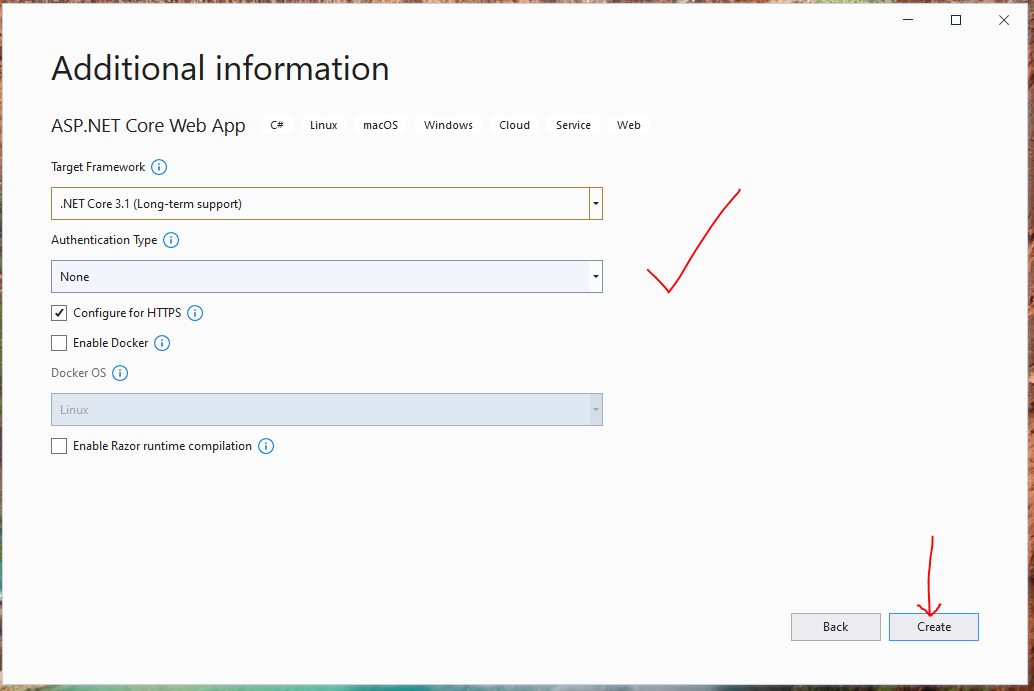
Task: Select the .NET Core 3.1 framework combo box
Action: (326, 204)
